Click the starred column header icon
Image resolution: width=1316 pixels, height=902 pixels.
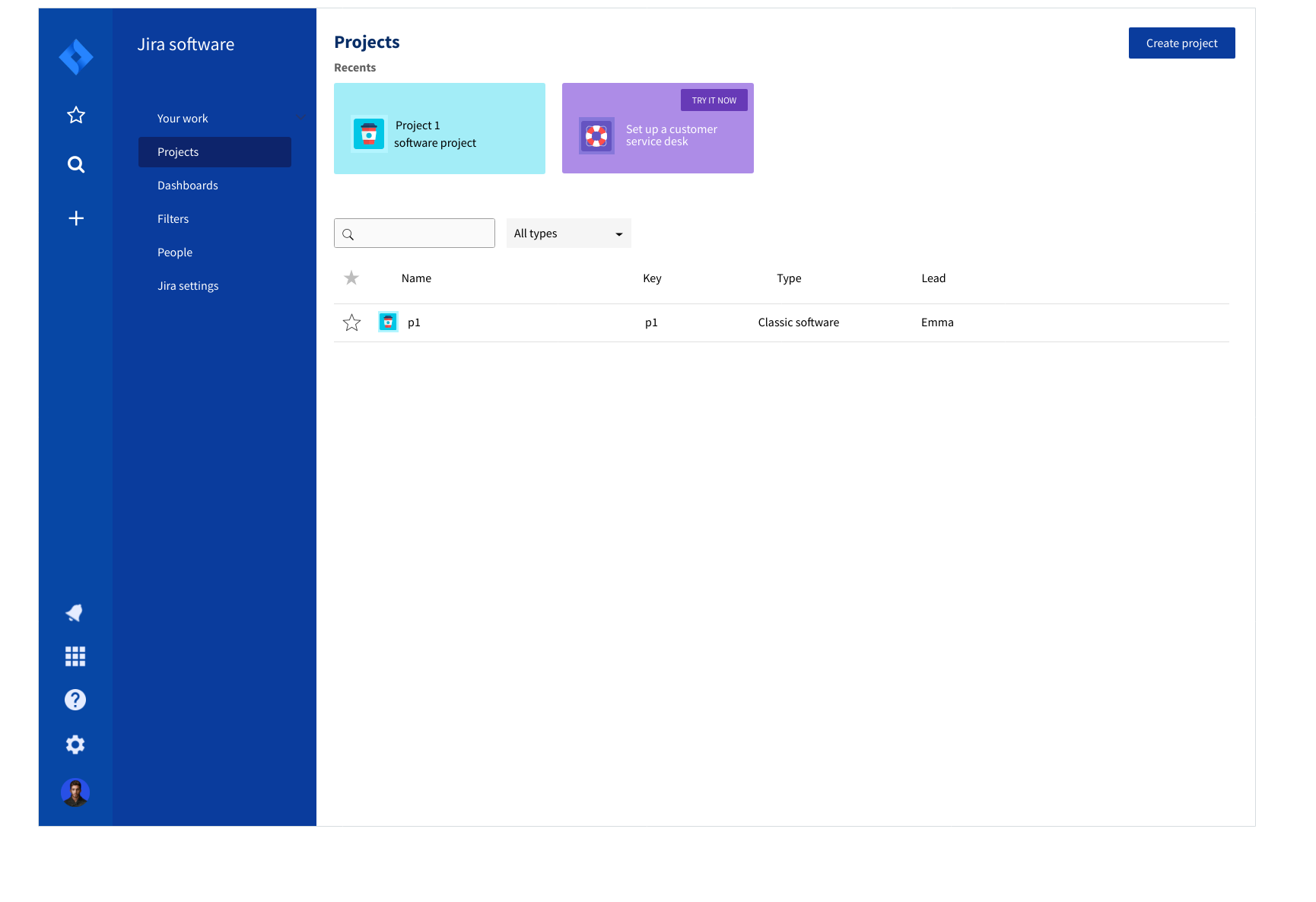click(351, 278)
